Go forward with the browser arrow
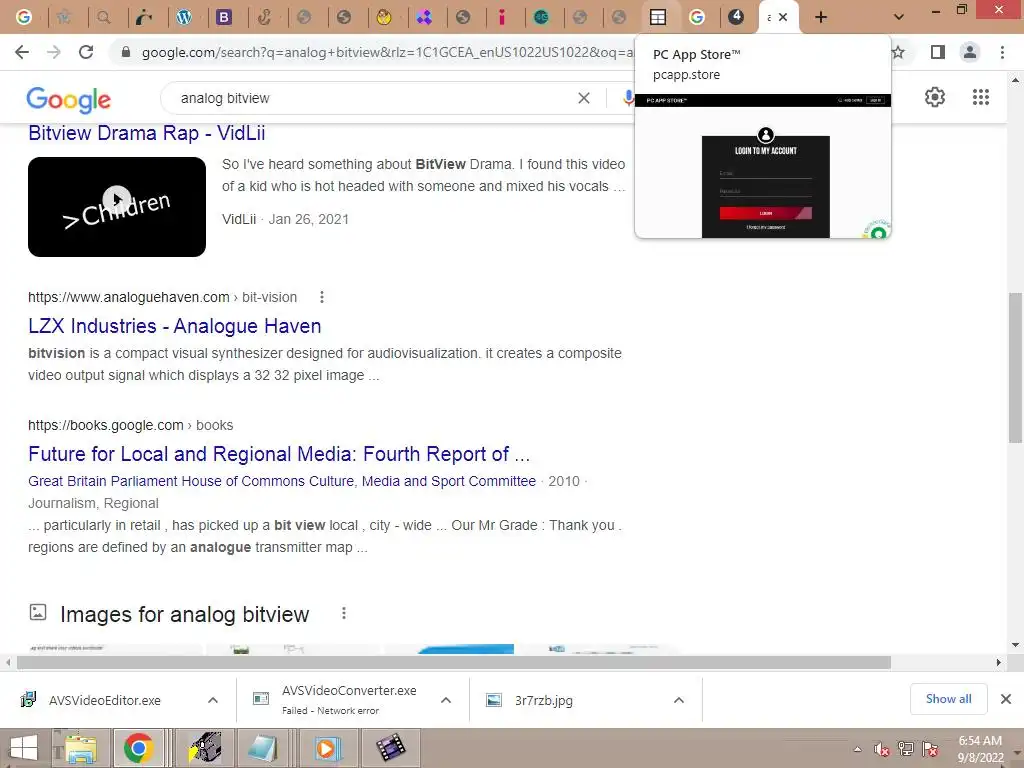 tap(54, 52)
